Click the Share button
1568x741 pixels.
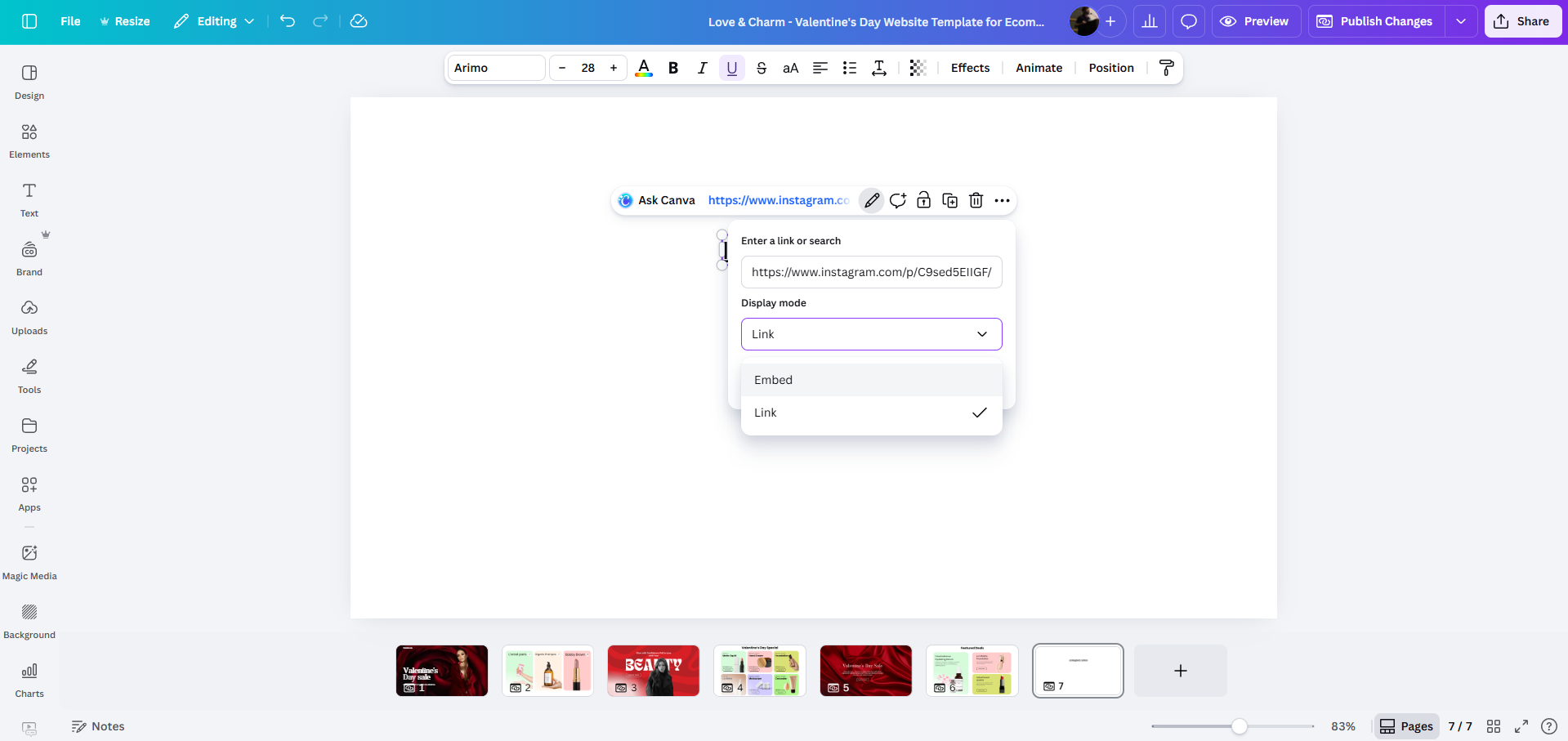click(x=1522, y=21)
